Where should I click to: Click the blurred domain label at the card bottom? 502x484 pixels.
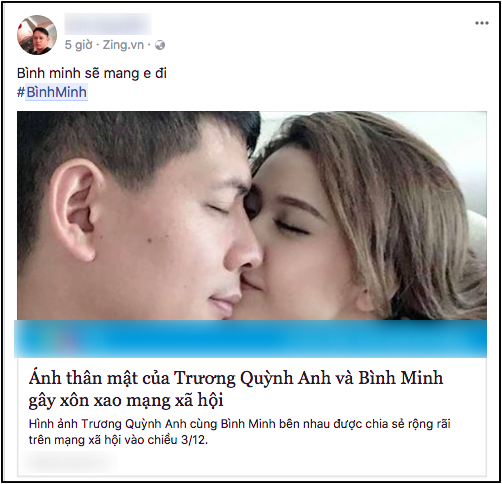pyautogui.click(x=69, y=461)
